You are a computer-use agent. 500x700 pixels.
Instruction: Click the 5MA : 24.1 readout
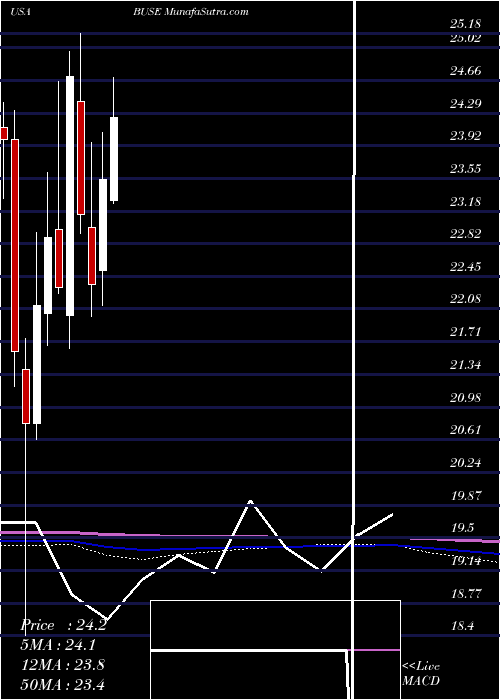(58, 645)
